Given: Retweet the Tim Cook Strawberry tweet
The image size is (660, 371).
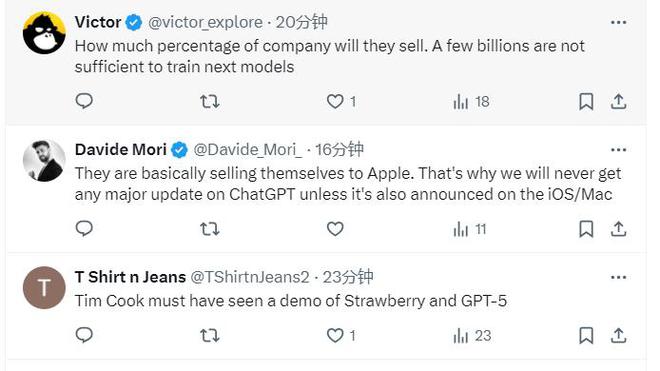Looking at the screenshot, I should 210,336.
